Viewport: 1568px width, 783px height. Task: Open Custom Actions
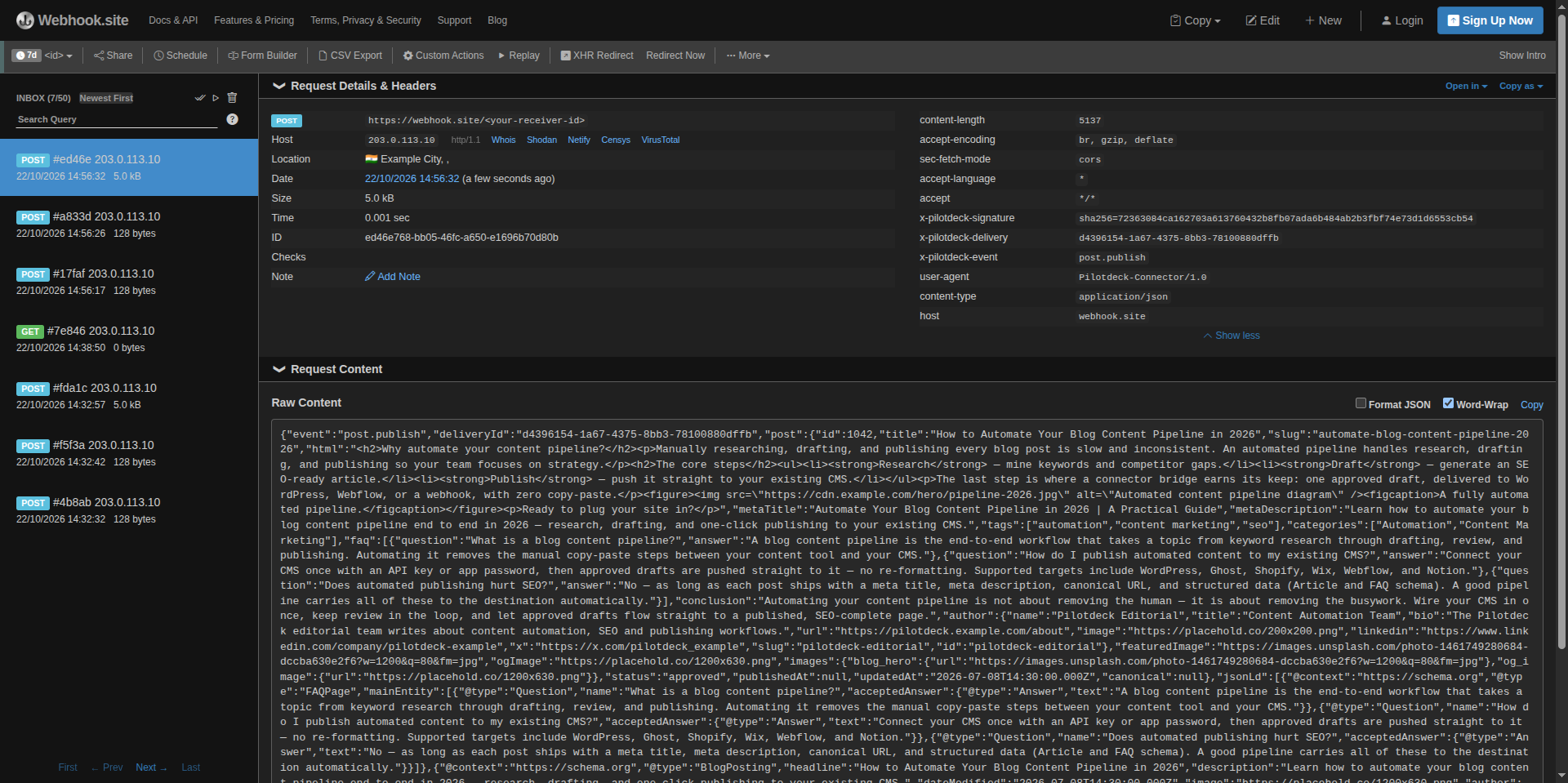pos(443,56)
